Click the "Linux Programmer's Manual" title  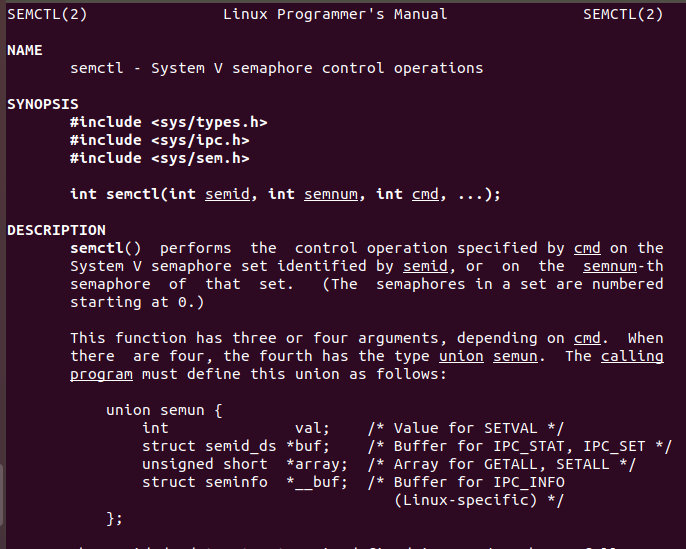point(335,14)
